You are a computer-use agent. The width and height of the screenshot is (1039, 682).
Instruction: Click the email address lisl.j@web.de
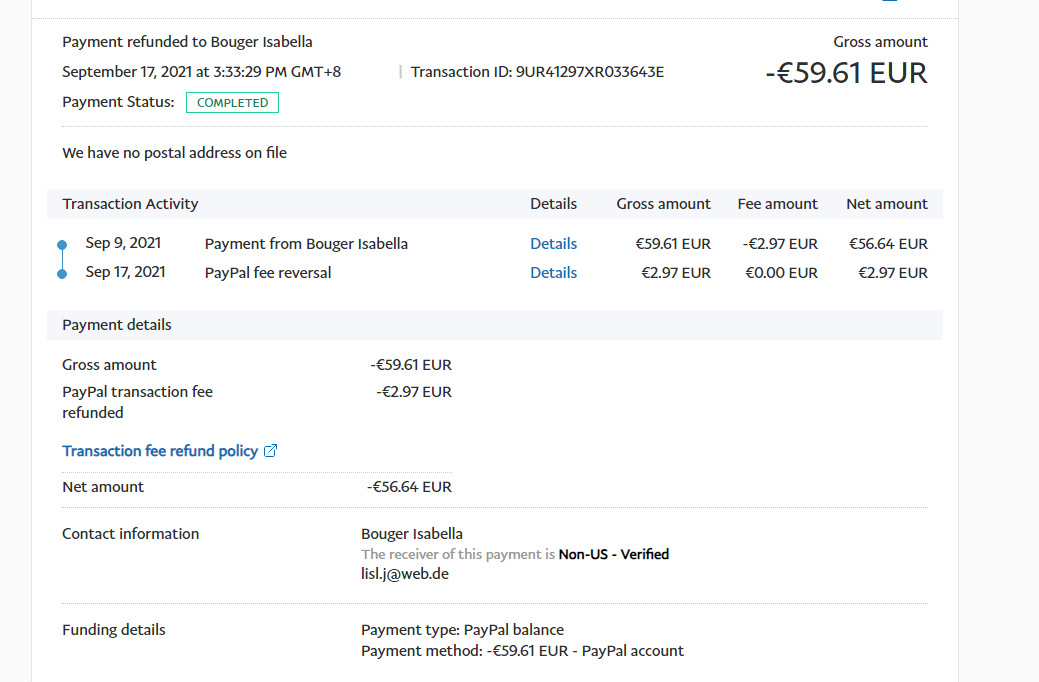click(x=405, y=574)
